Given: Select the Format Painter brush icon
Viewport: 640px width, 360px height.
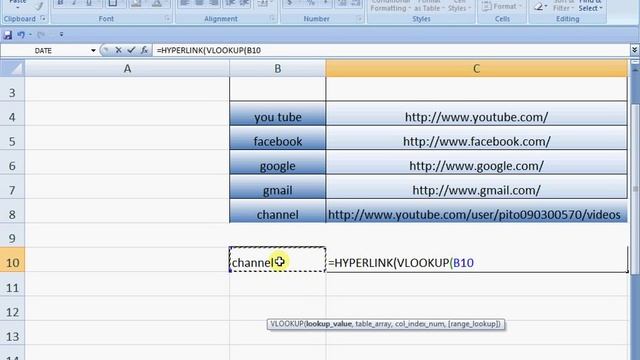Looking at the screenshot, I should click(x=39, y=6).
